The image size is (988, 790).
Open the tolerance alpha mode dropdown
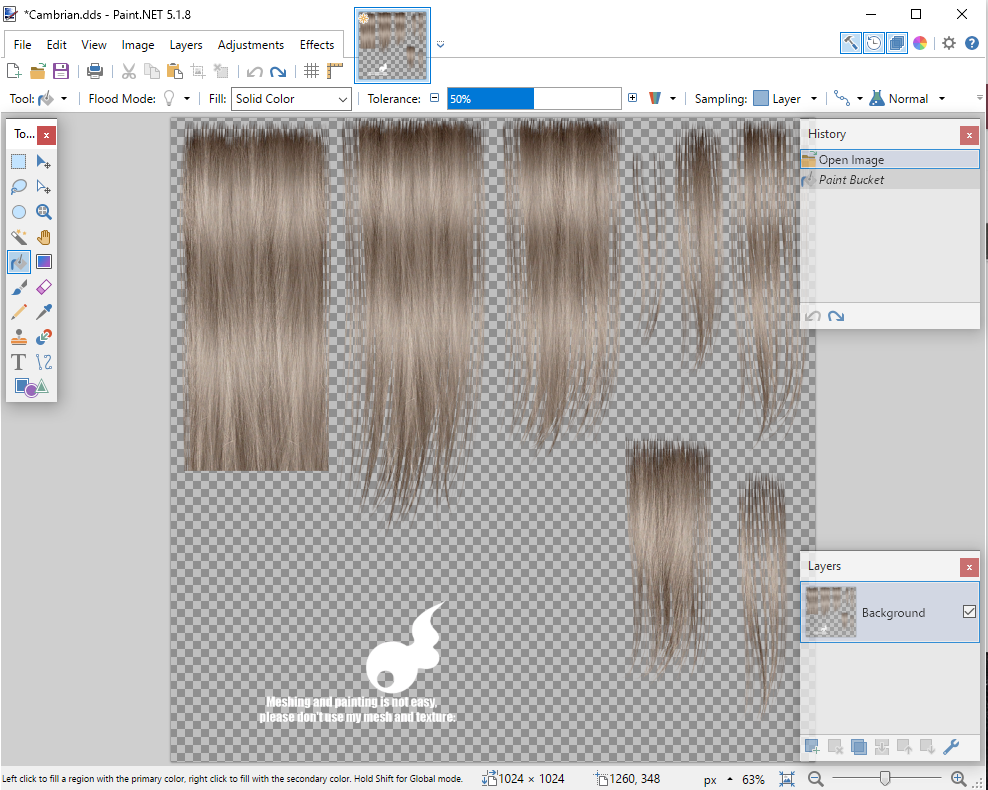click(662, 99)
